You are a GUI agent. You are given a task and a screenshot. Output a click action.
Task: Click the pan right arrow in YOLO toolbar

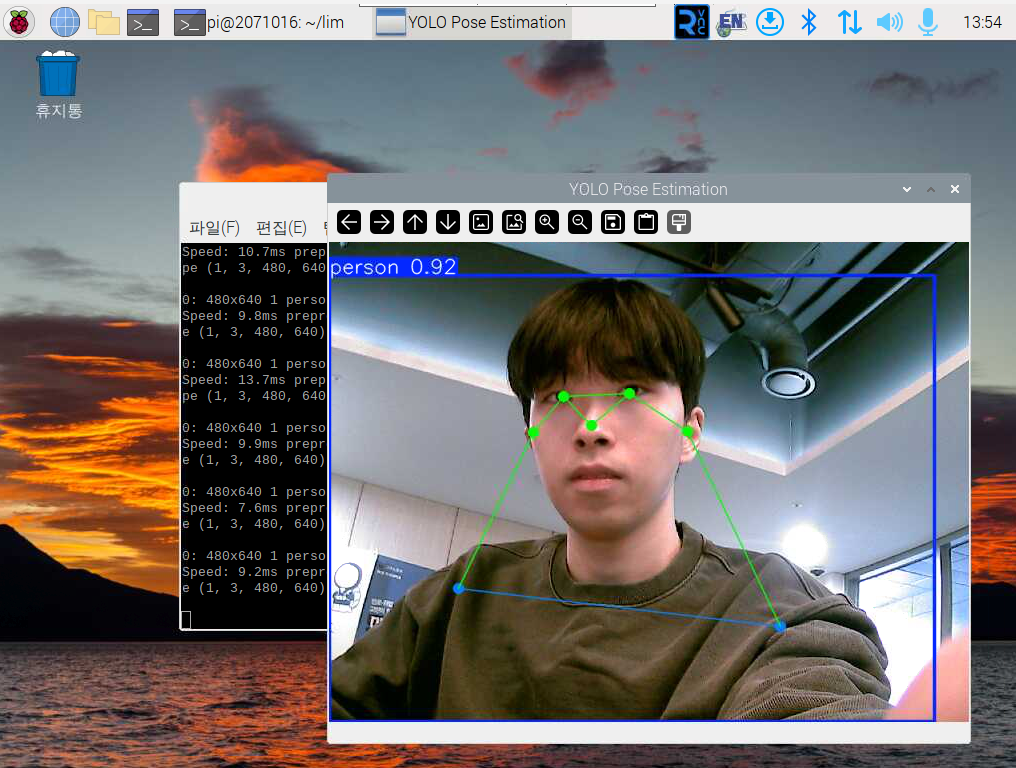point(382,222)
